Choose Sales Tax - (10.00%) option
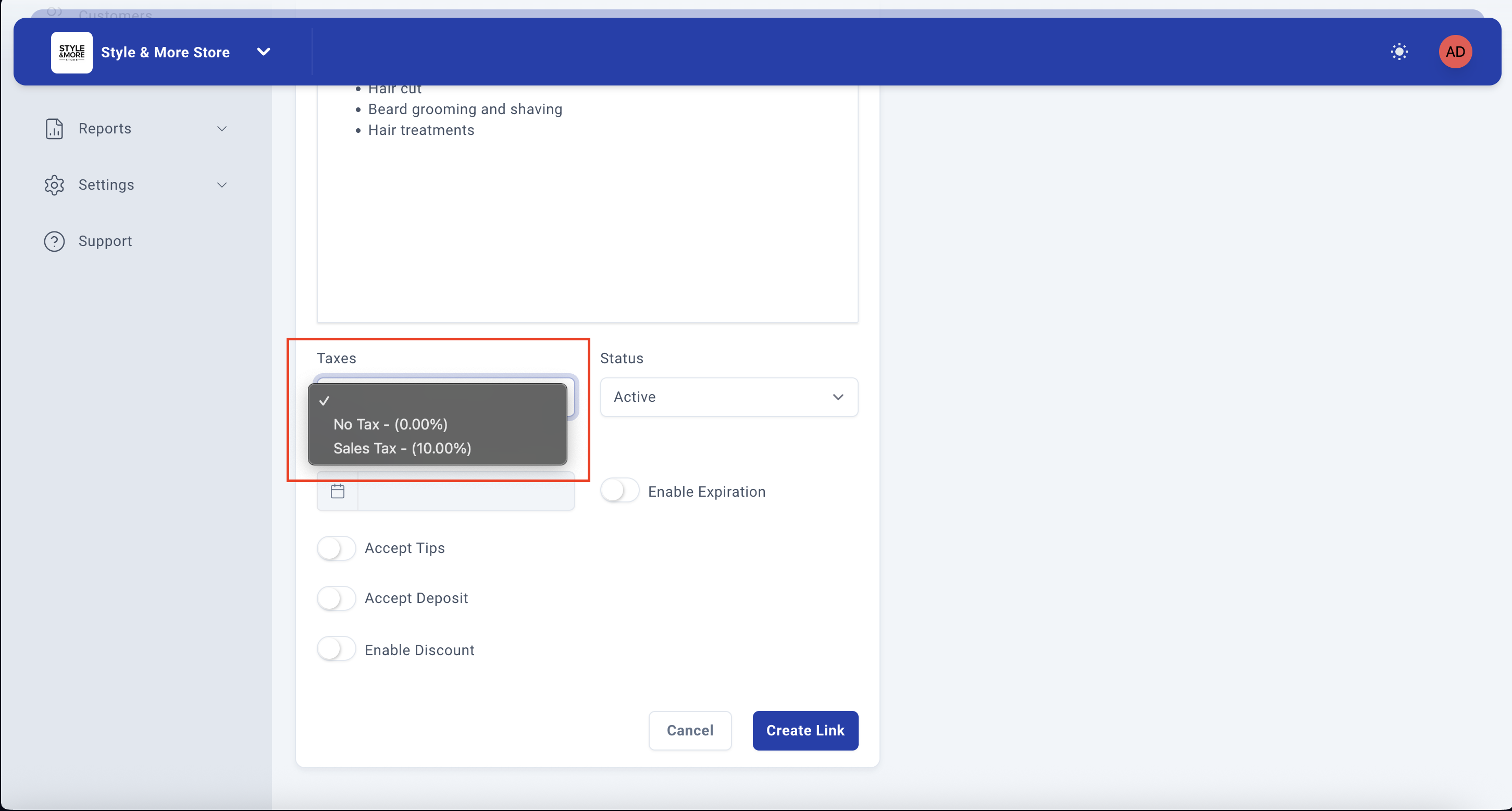Screen dimensions: 1512x811 pyautogui.click(x=402, y=448)
